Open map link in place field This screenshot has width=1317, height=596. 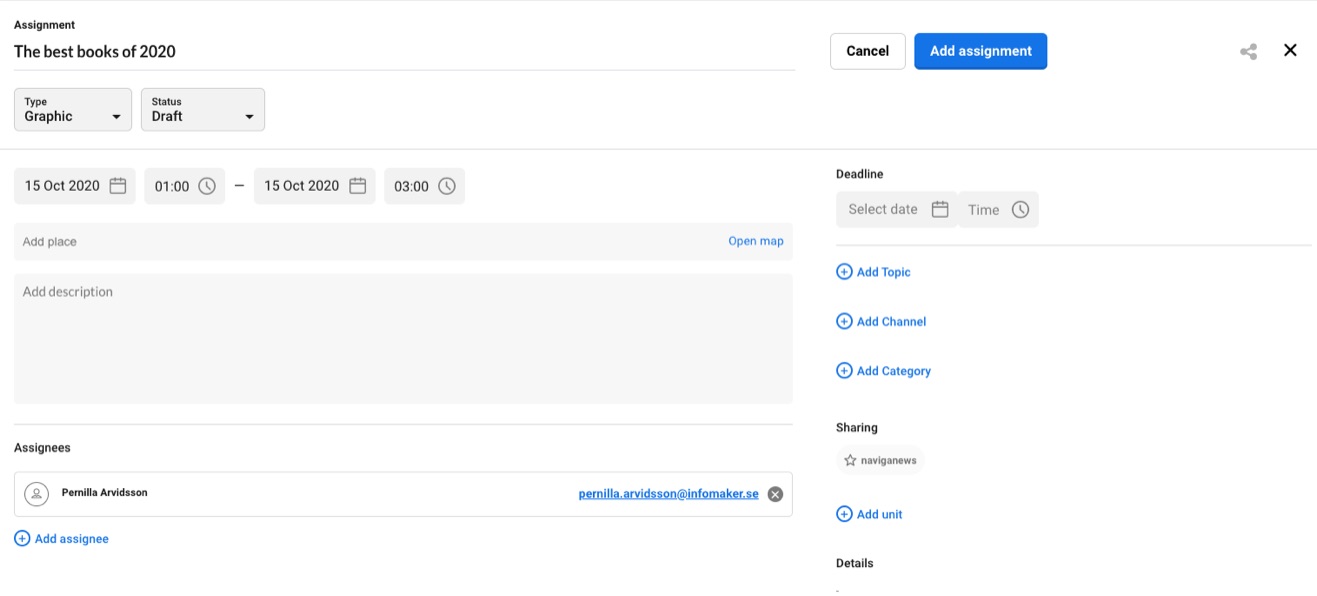click(x=755, y=241)
